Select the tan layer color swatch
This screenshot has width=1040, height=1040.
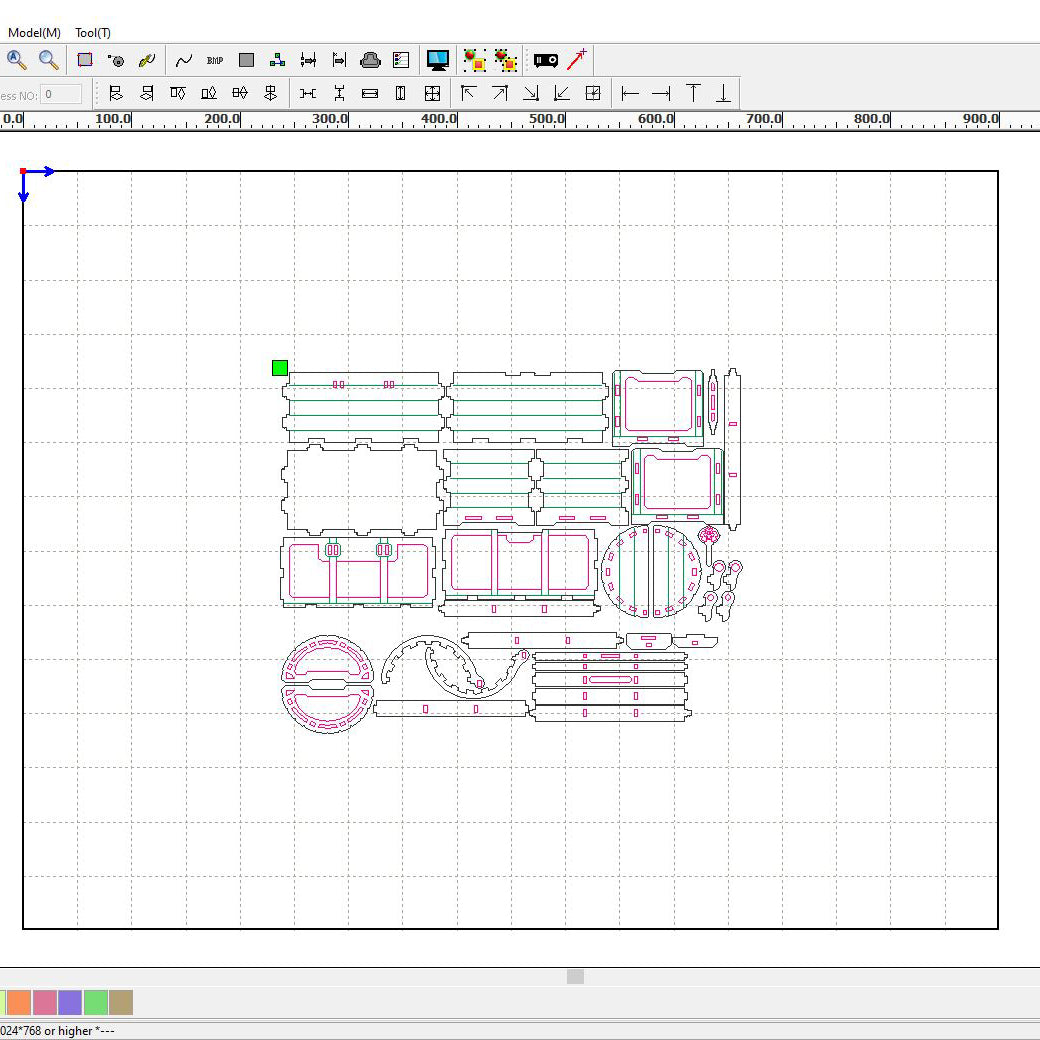(121, 1002)
